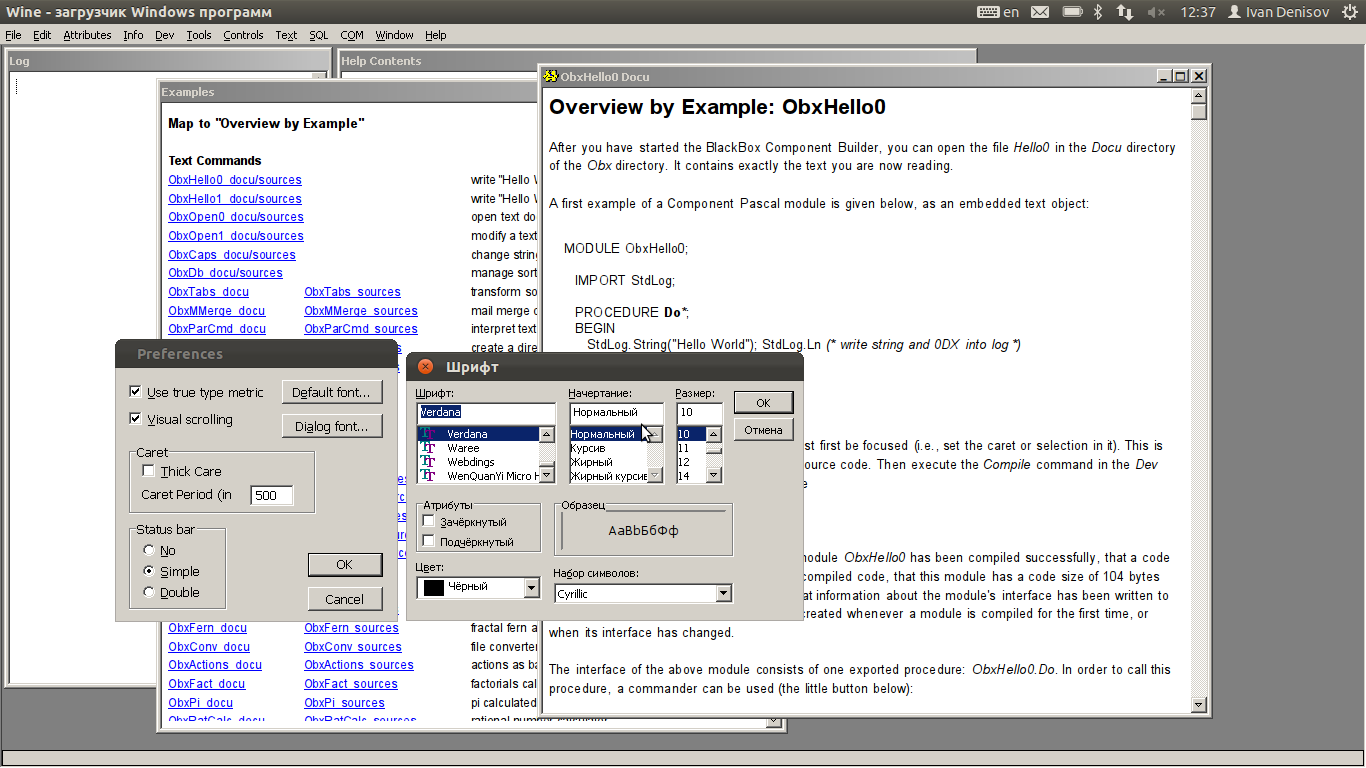Viewport: 1366px width, 768px height.
Task: Click the Caret Period input field
Action: coord(271,495)
